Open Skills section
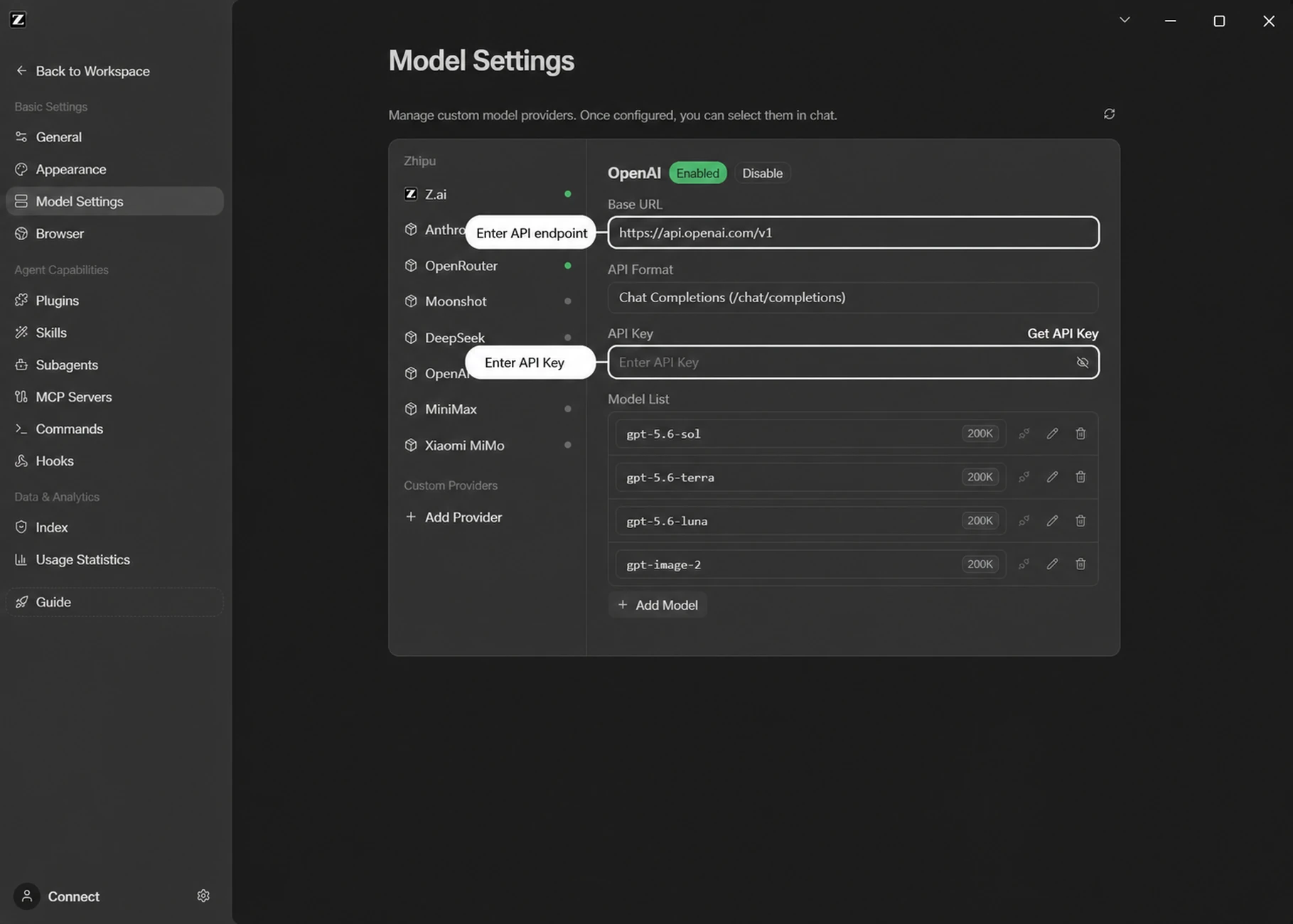 pos(114,333)
